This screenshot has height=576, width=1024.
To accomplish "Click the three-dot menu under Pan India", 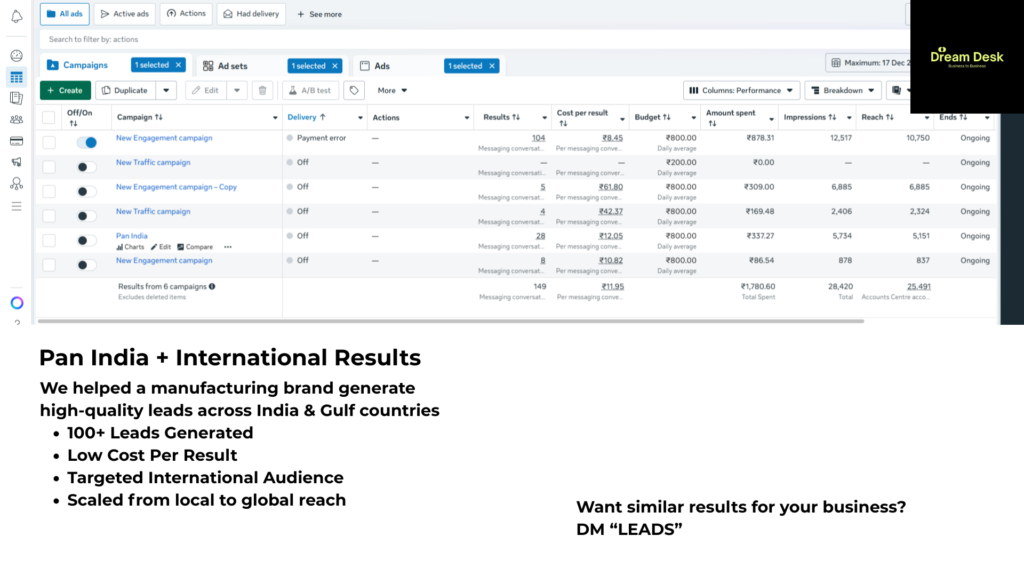I will click(x=227, y=247).
